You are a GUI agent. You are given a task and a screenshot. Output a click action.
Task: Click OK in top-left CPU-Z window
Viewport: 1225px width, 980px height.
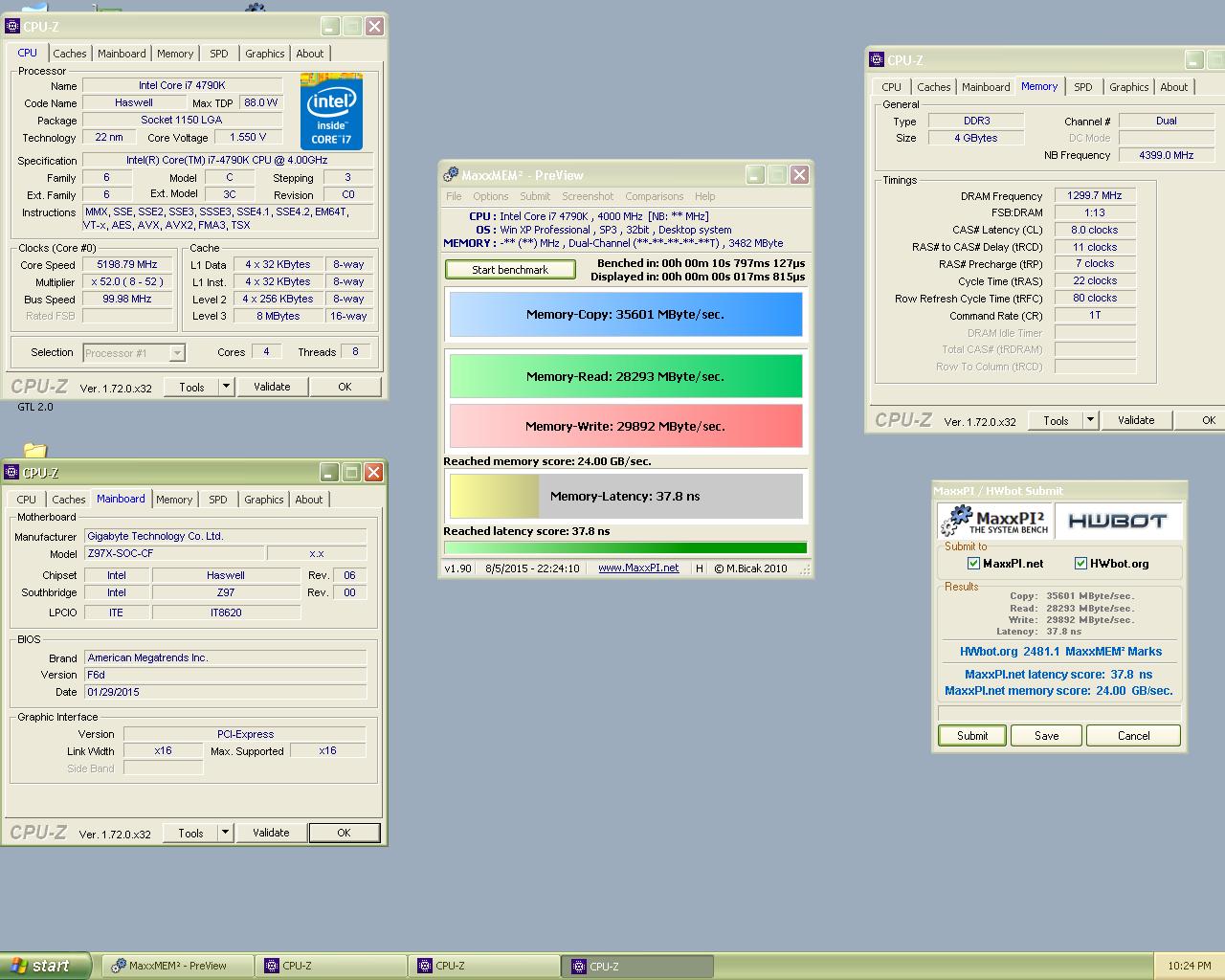coord(345,387)
